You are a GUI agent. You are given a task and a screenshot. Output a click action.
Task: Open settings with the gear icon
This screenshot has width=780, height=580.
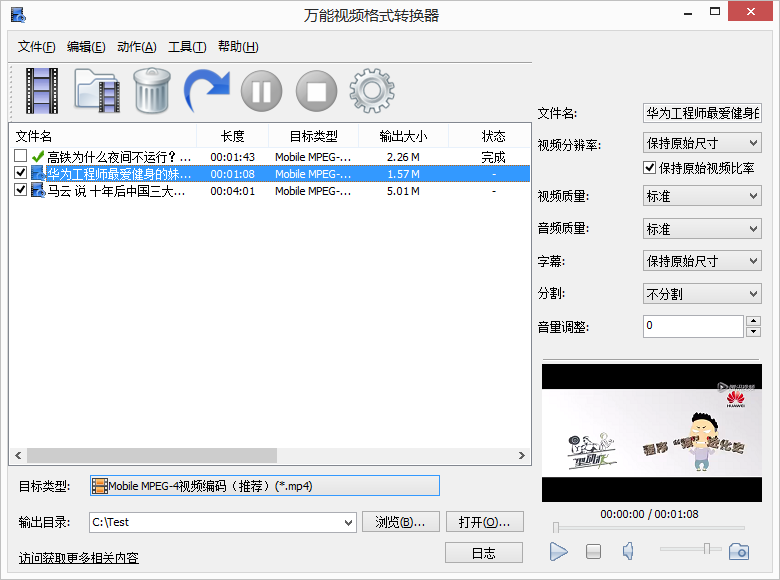[x=372, y=91]
